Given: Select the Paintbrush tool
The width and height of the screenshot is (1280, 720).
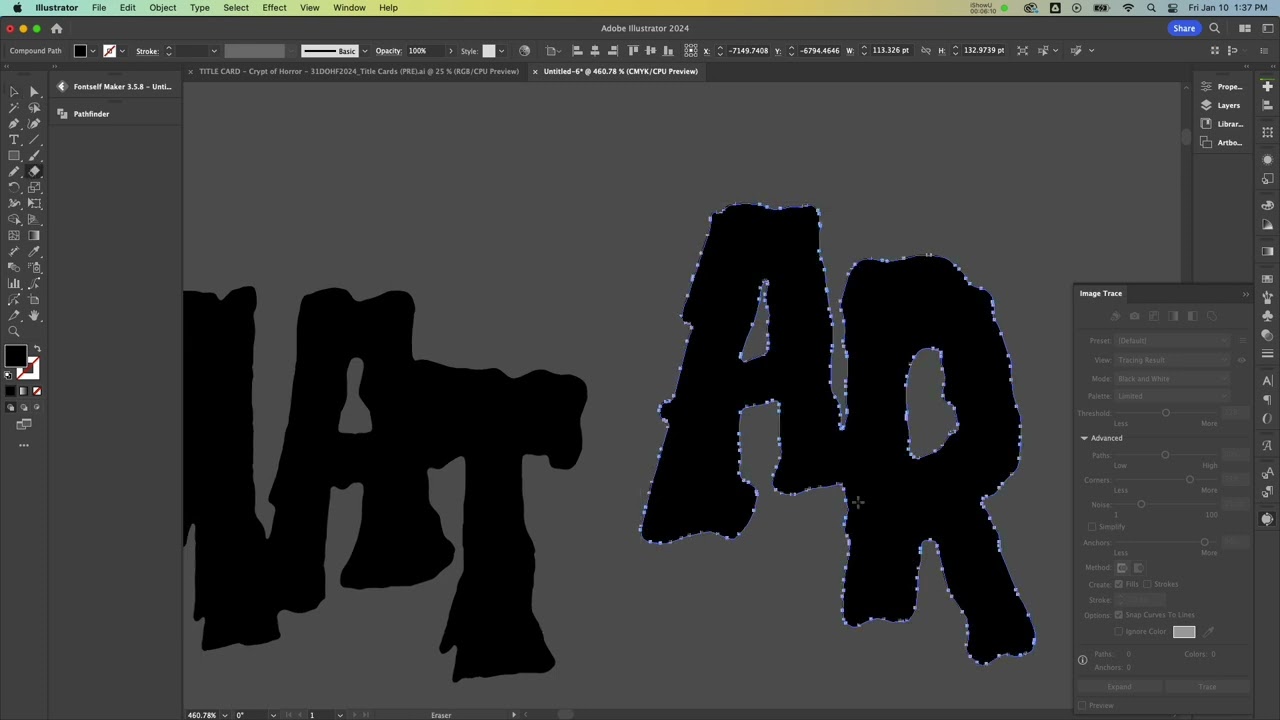Looking at the screenshot, I should tap(34, 156).
